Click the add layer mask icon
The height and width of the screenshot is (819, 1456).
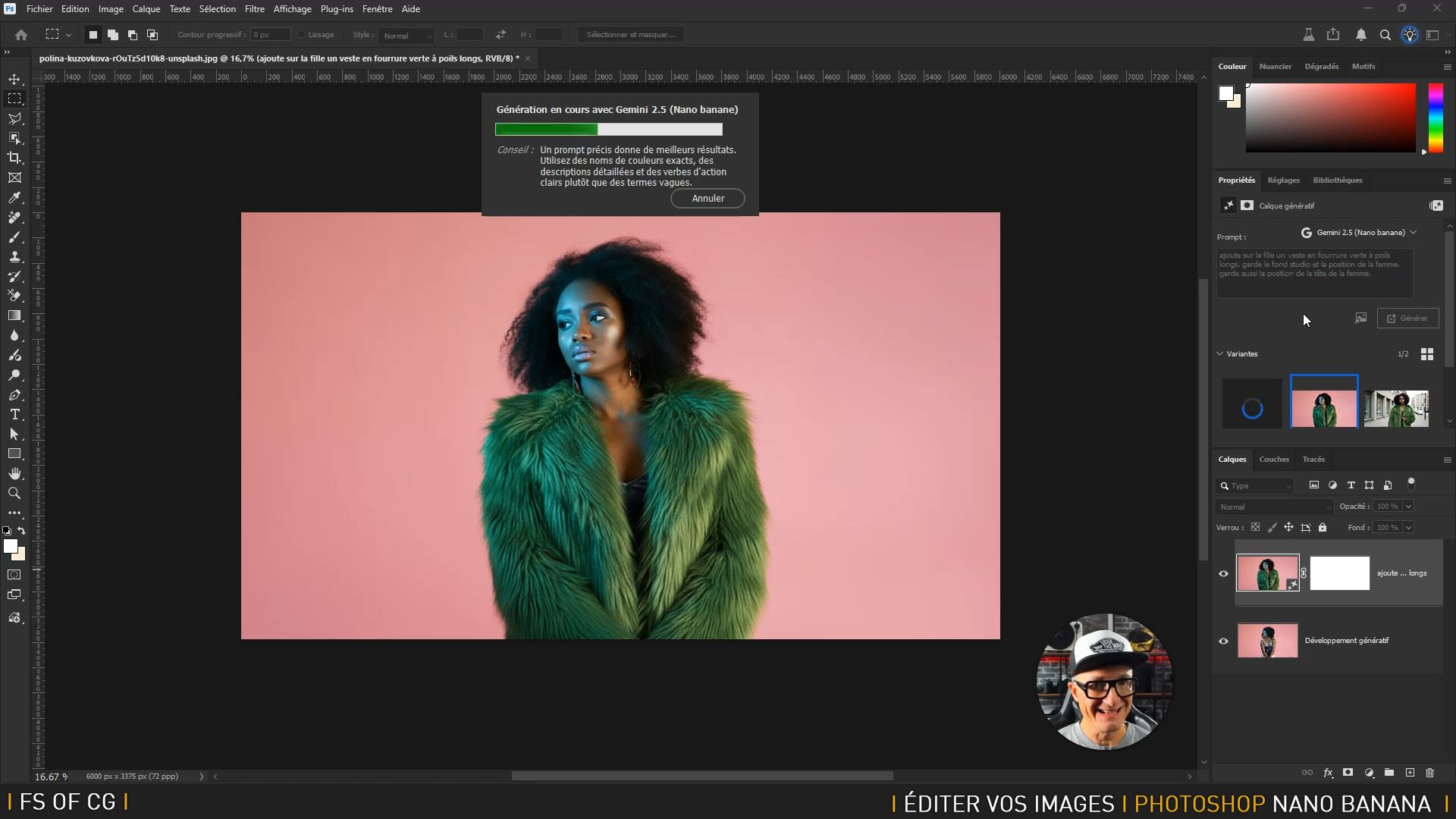(1348, 773)
